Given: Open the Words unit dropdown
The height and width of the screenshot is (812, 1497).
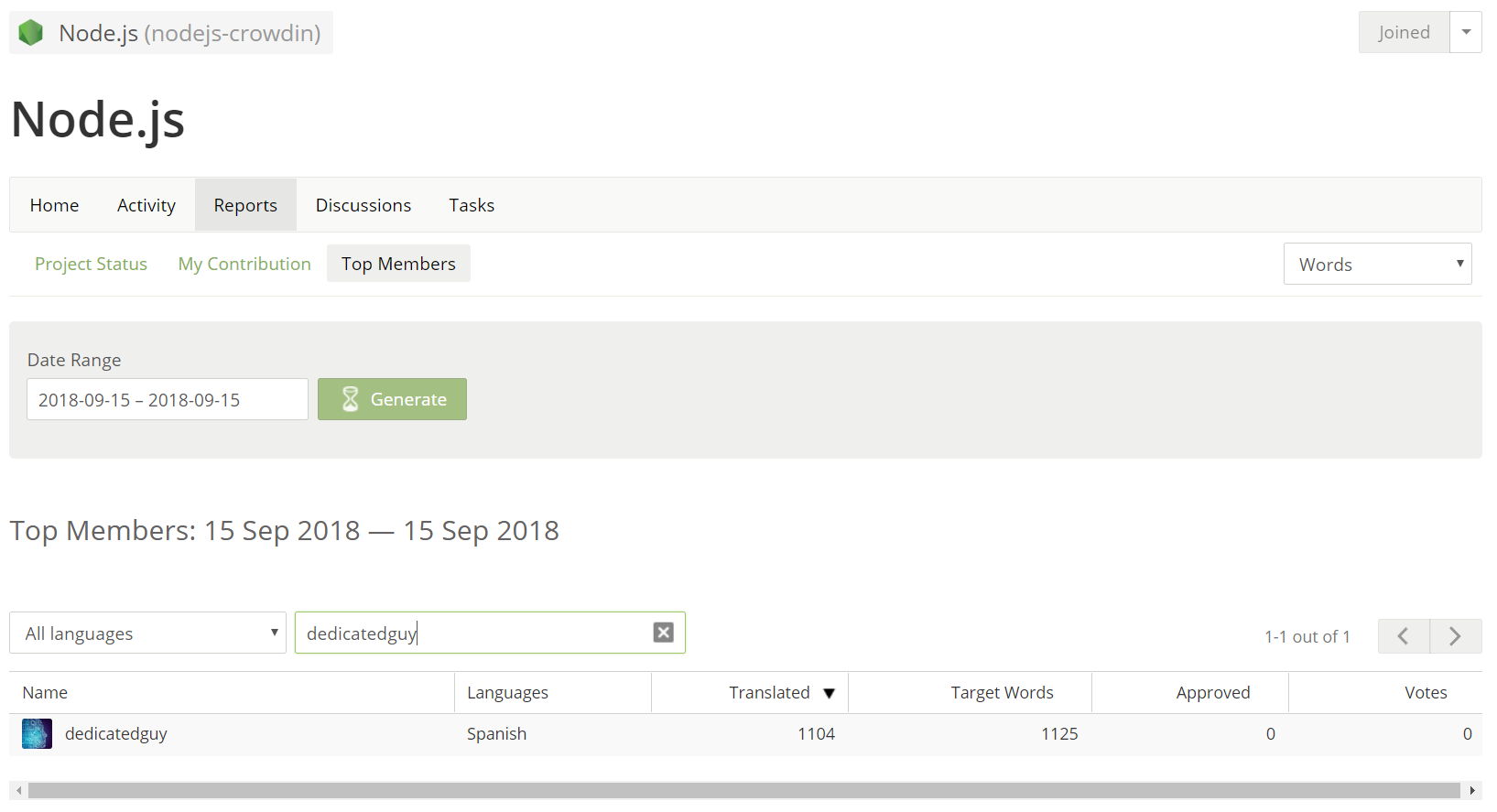Looking at the screenshot, I should (1378, 264).
